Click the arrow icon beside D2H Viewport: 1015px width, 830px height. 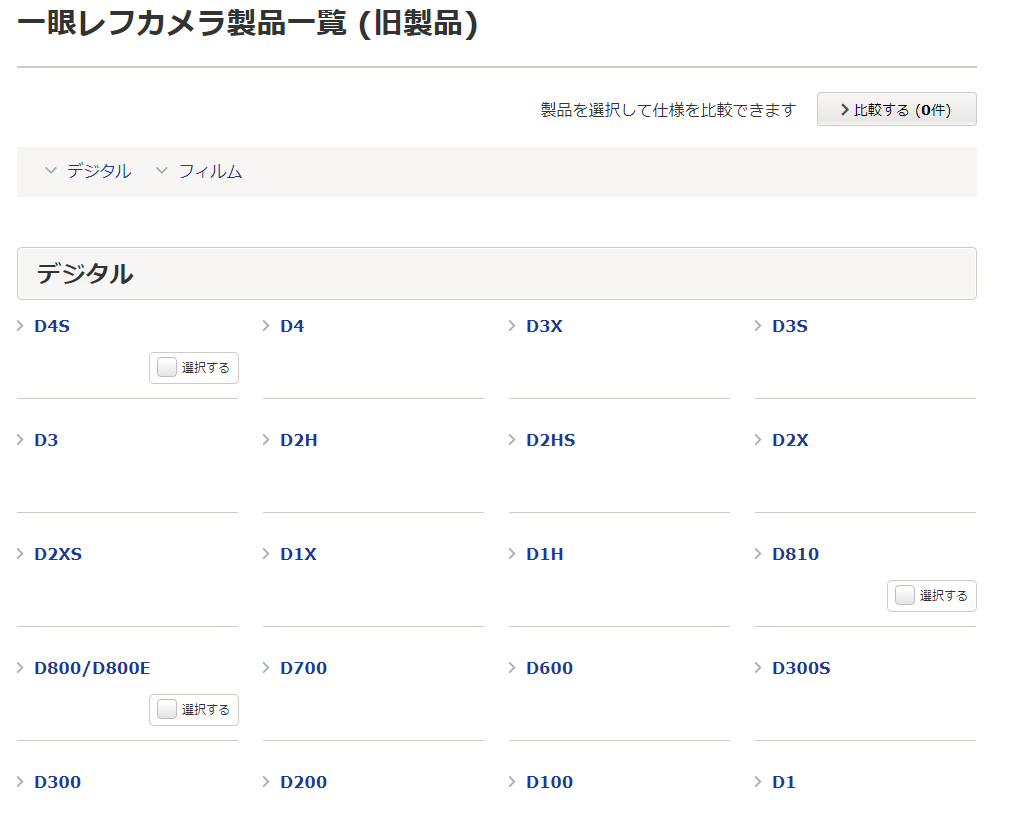tap(267, 440)
